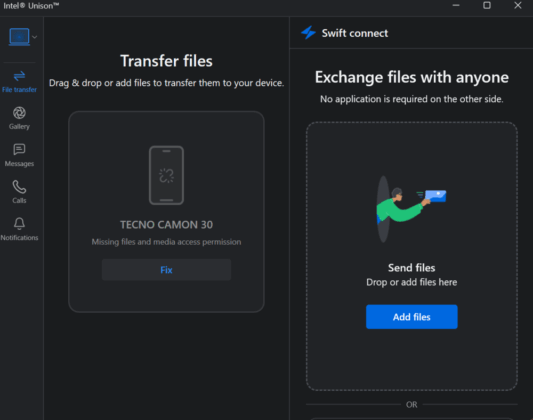
Task: Click the Missing files permission message
Action: pyautogui.click(x=167, y=242)
